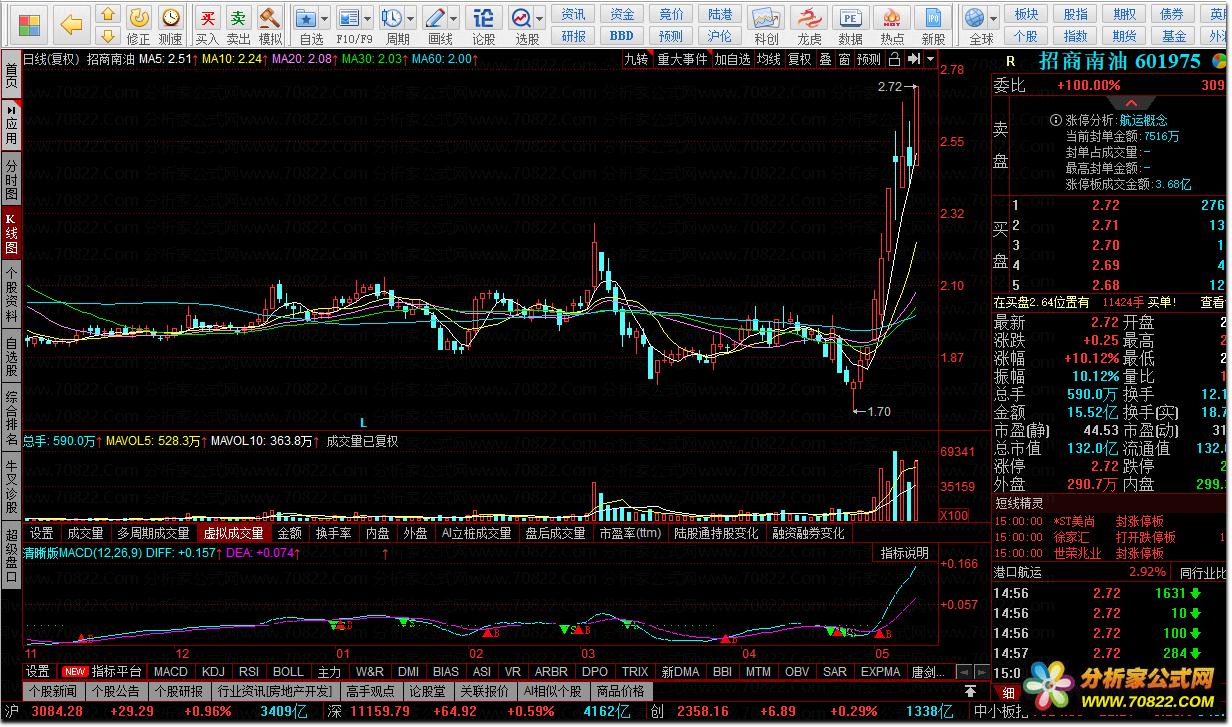Screen dimensions: 1232x727
Task: Expand the 自选 dropdown arrow
Action: coord(326,18)
